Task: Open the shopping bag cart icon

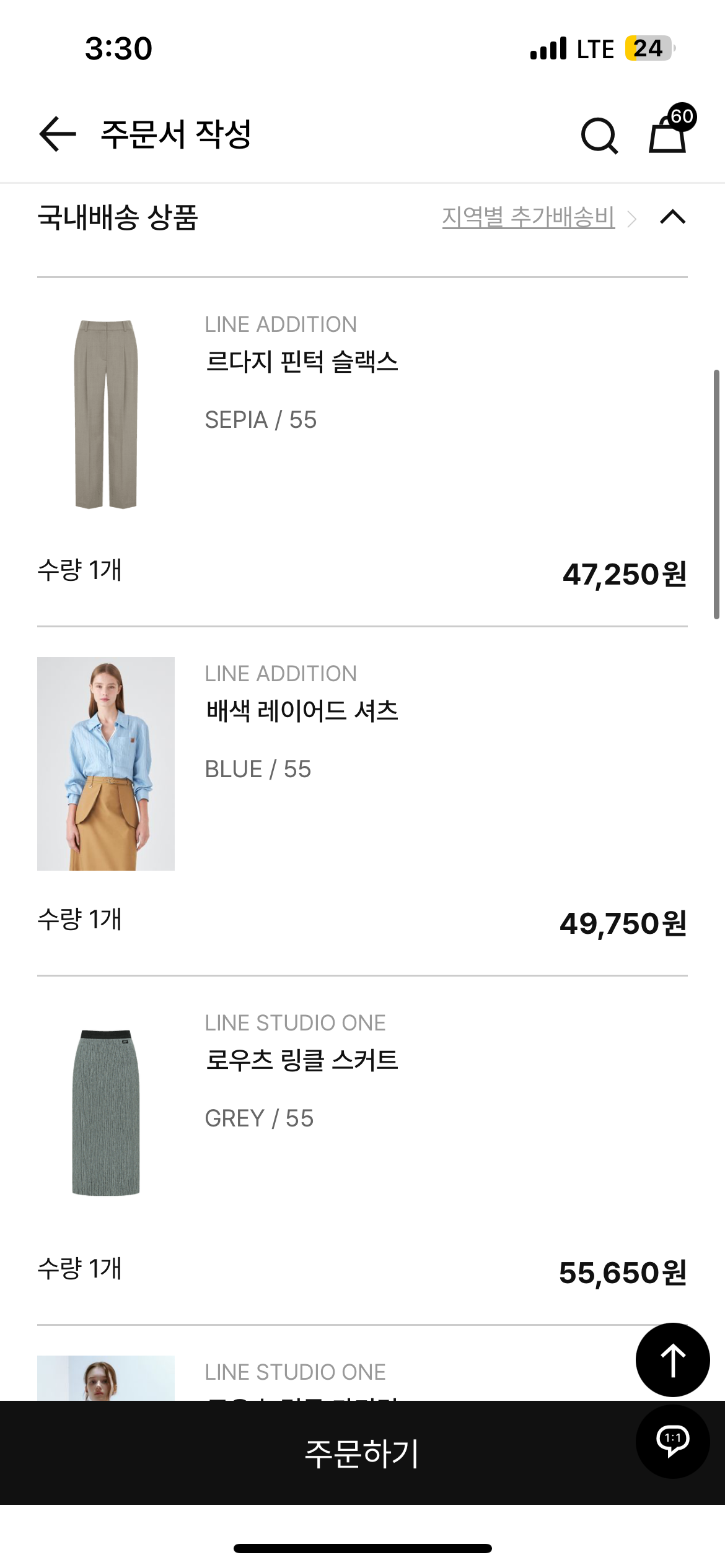Action: click(667, 136)
